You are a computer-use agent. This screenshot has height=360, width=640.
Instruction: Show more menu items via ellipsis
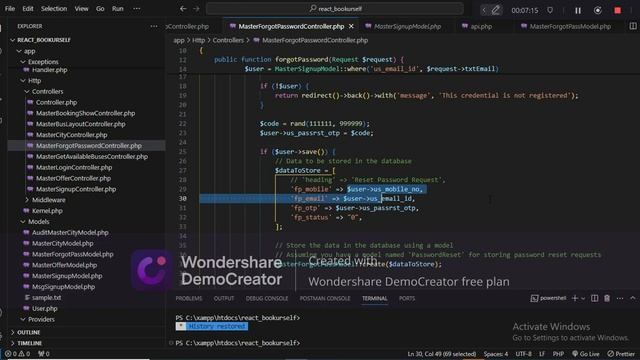[x=137, y=9]
